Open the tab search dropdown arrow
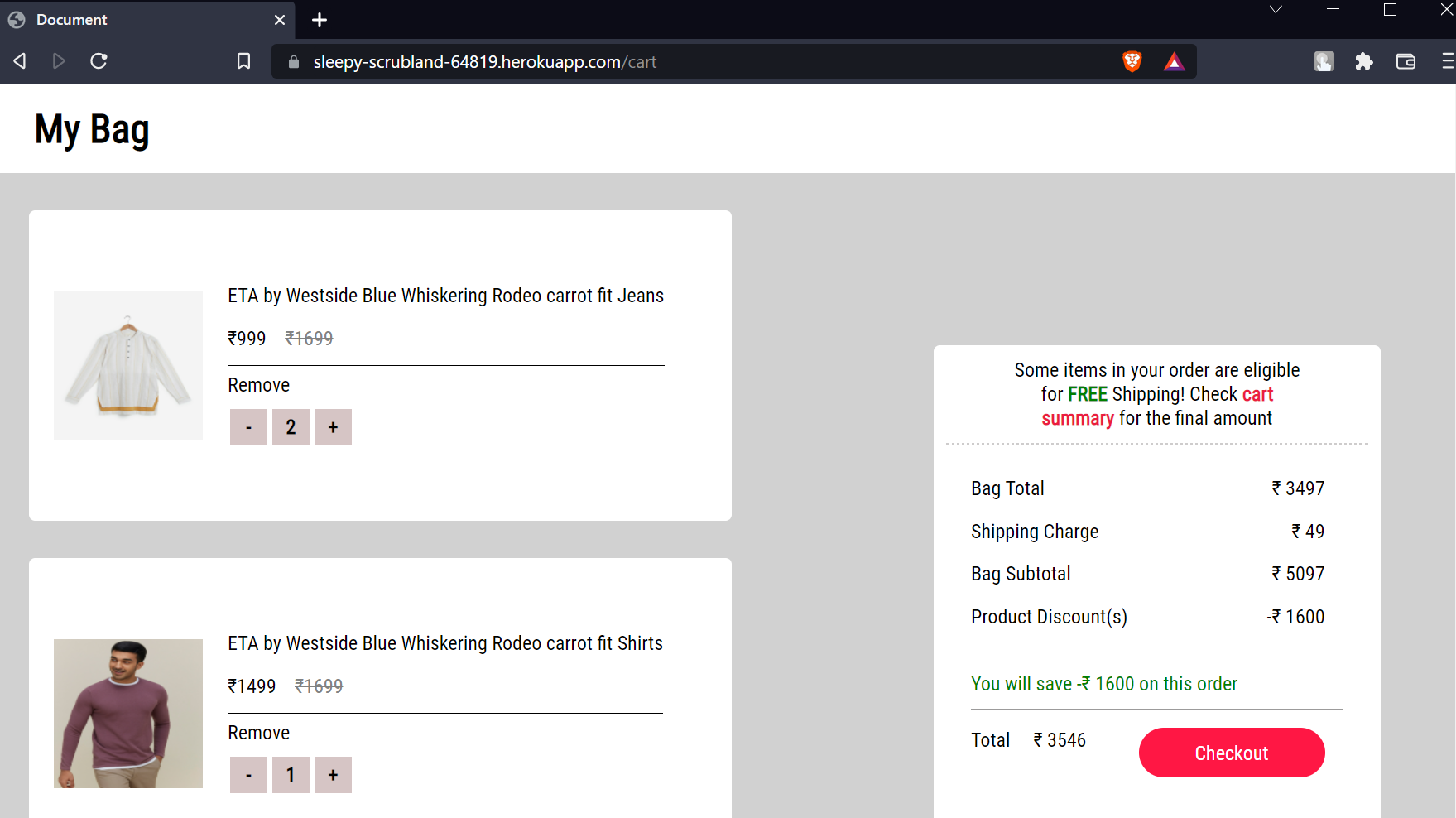 pos(1276,10)
